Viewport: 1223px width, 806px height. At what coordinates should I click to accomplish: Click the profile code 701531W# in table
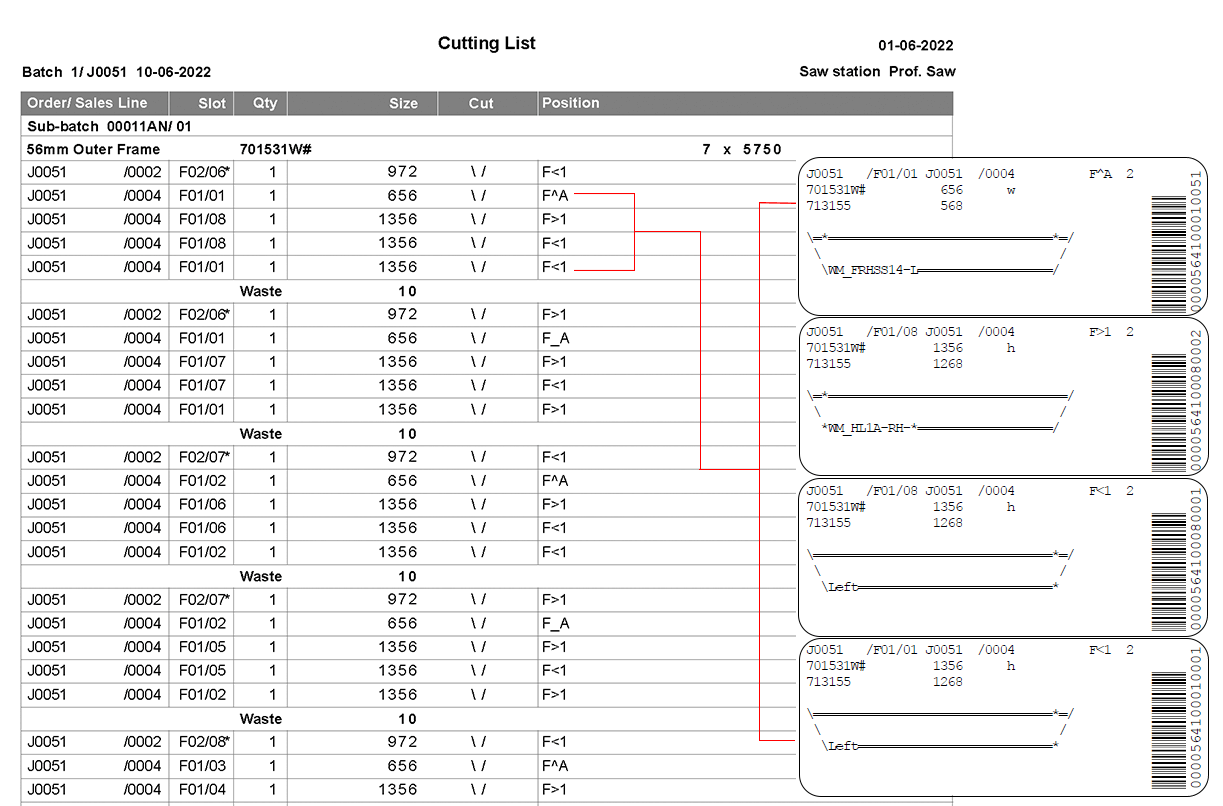(x=276, y=149)
